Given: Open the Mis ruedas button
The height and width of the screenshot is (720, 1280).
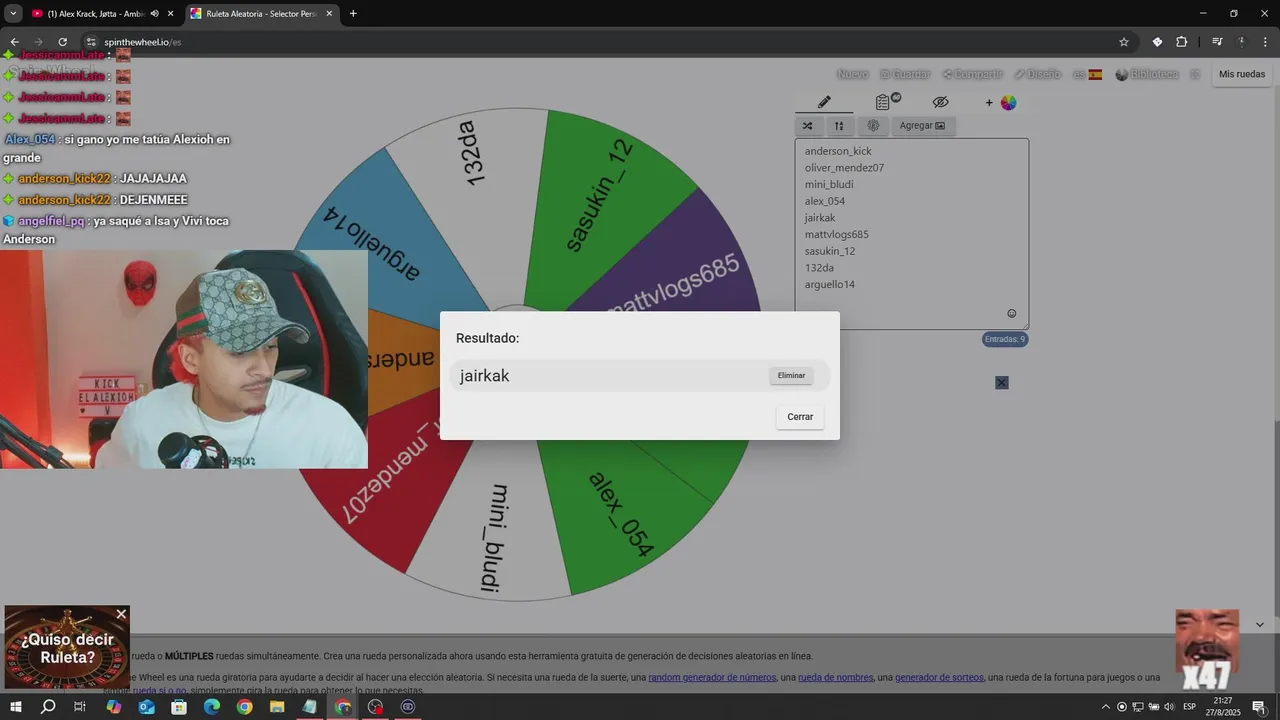Looking at the screenshot, I should (1242, 74).
